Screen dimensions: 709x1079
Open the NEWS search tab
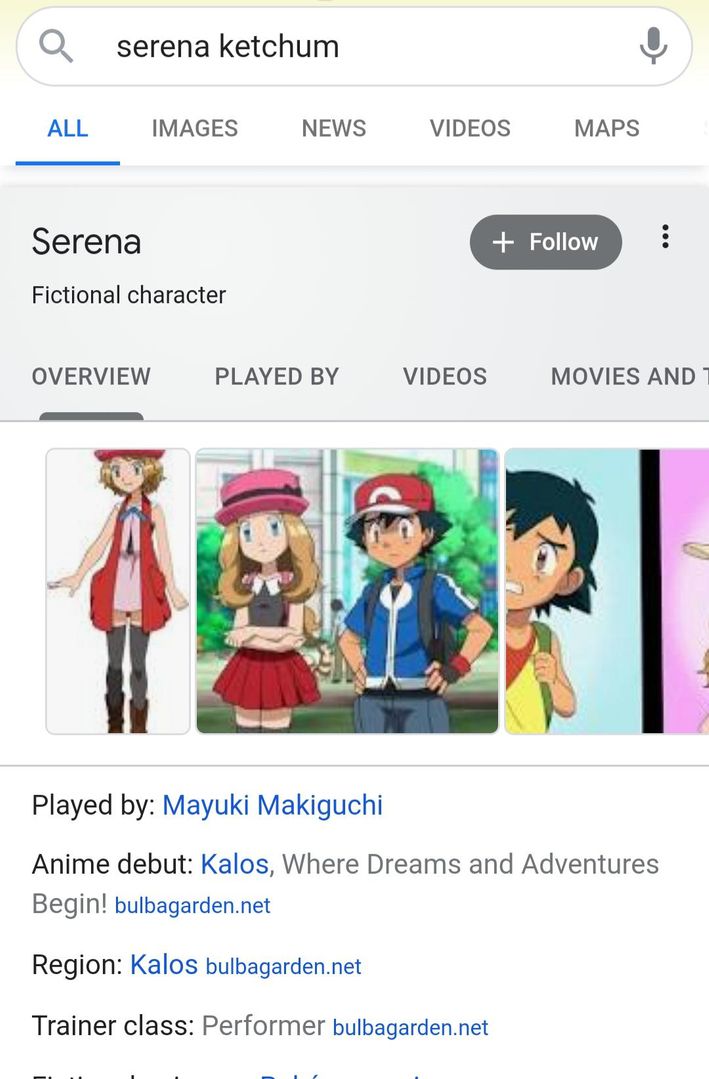[x=333, y=128]
